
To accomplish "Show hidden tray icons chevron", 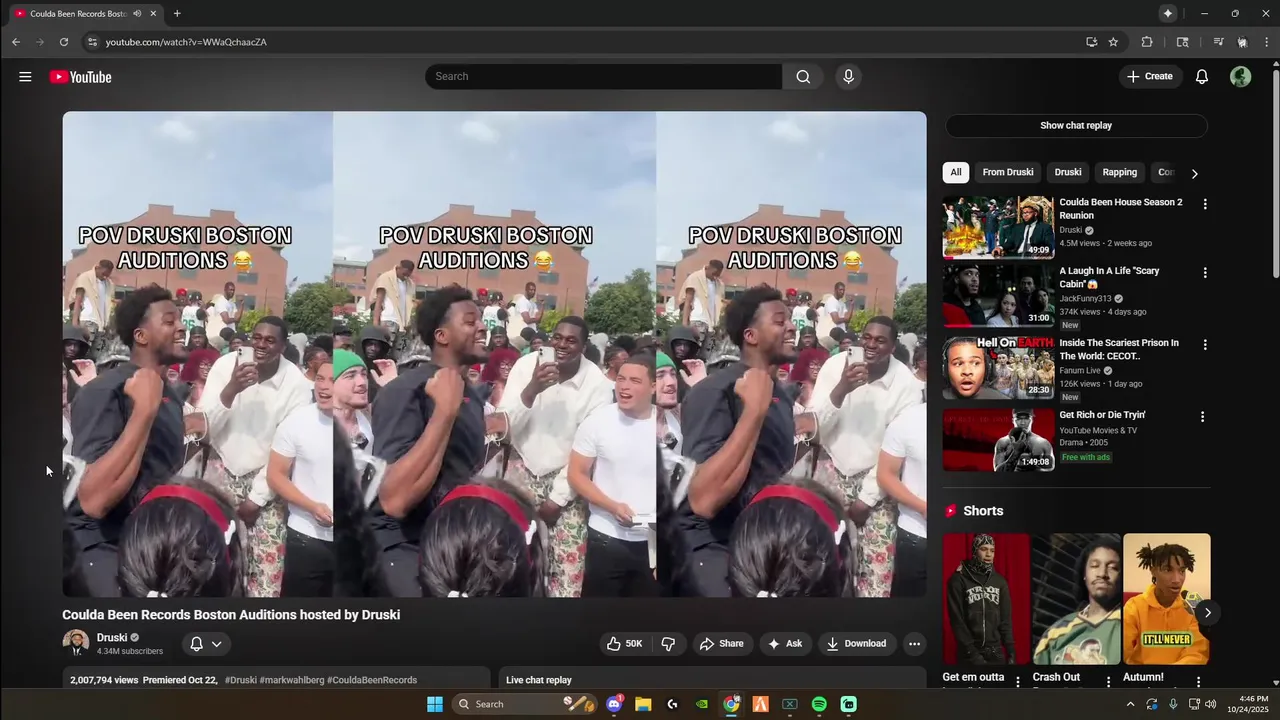I will click(1131, 704).
